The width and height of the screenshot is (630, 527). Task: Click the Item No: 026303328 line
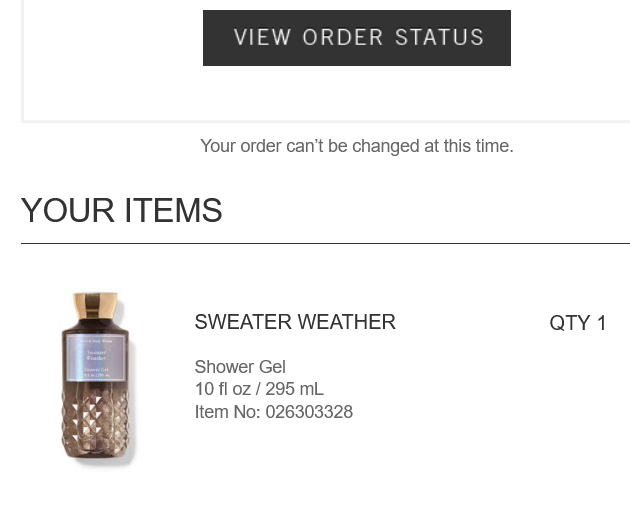tap(273, 412)
